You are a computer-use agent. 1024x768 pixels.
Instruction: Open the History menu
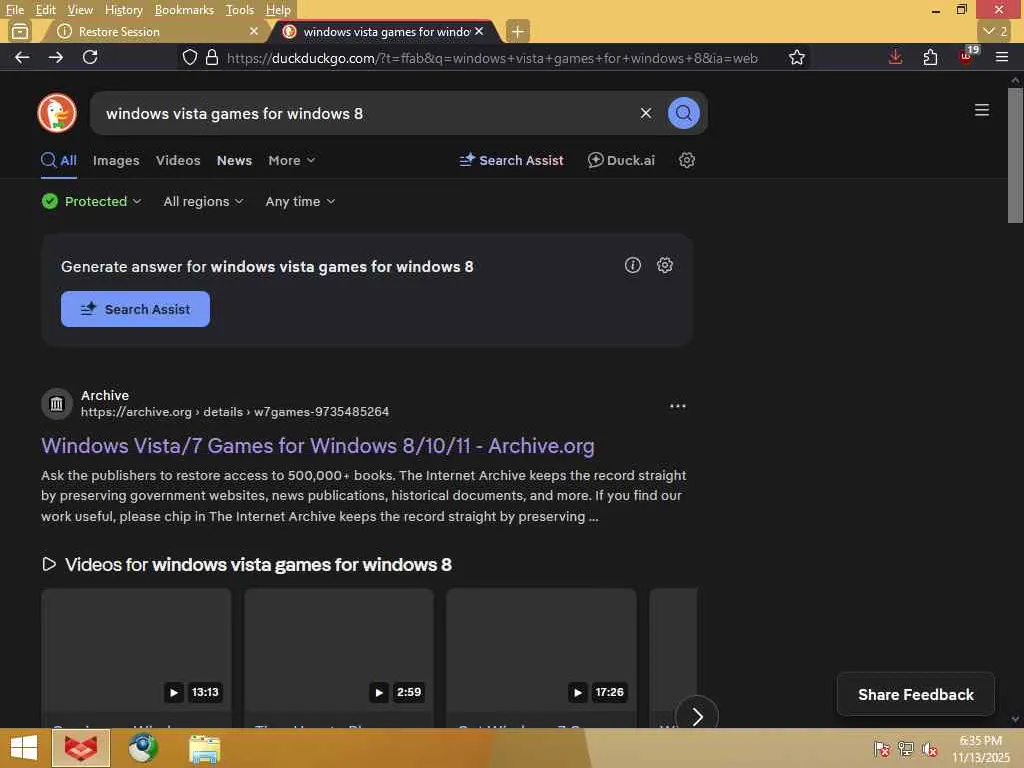[123, 10]
